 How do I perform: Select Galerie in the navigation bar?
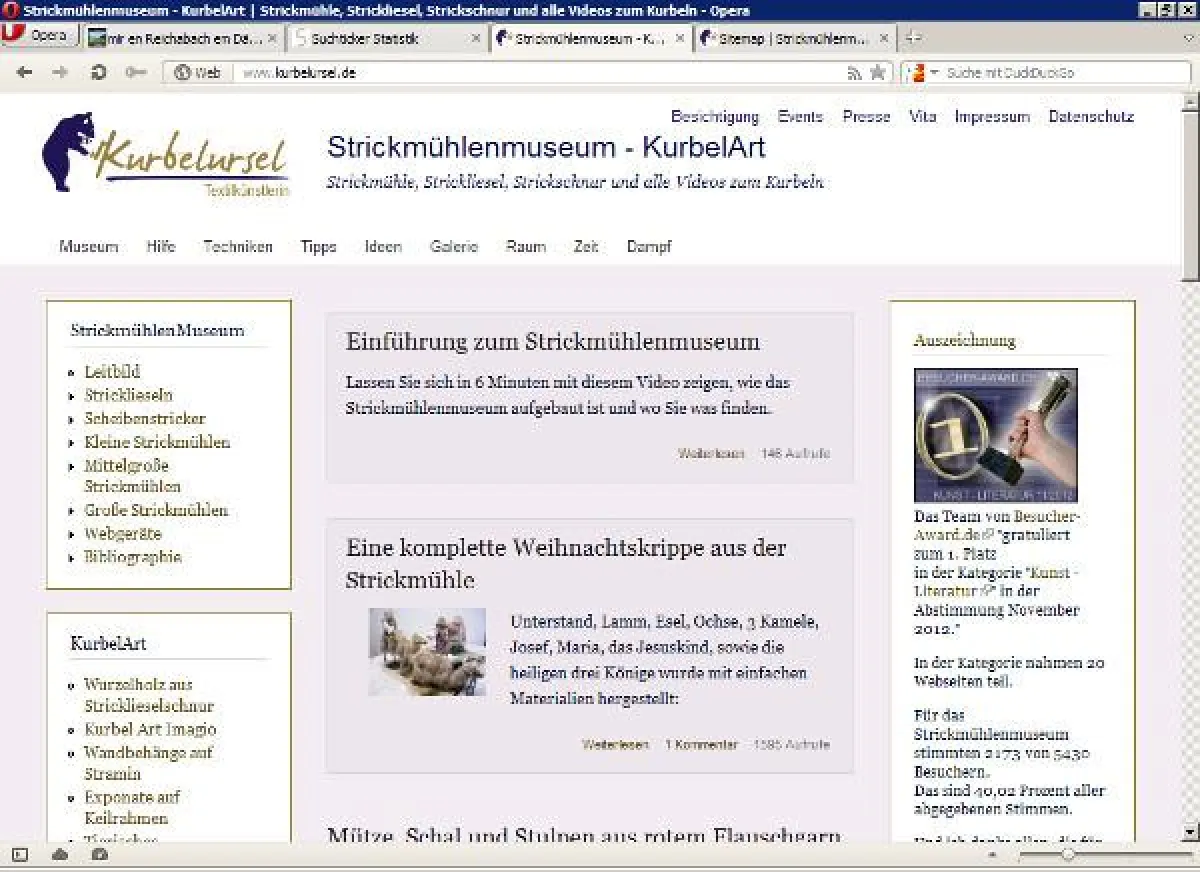(454, 246)
